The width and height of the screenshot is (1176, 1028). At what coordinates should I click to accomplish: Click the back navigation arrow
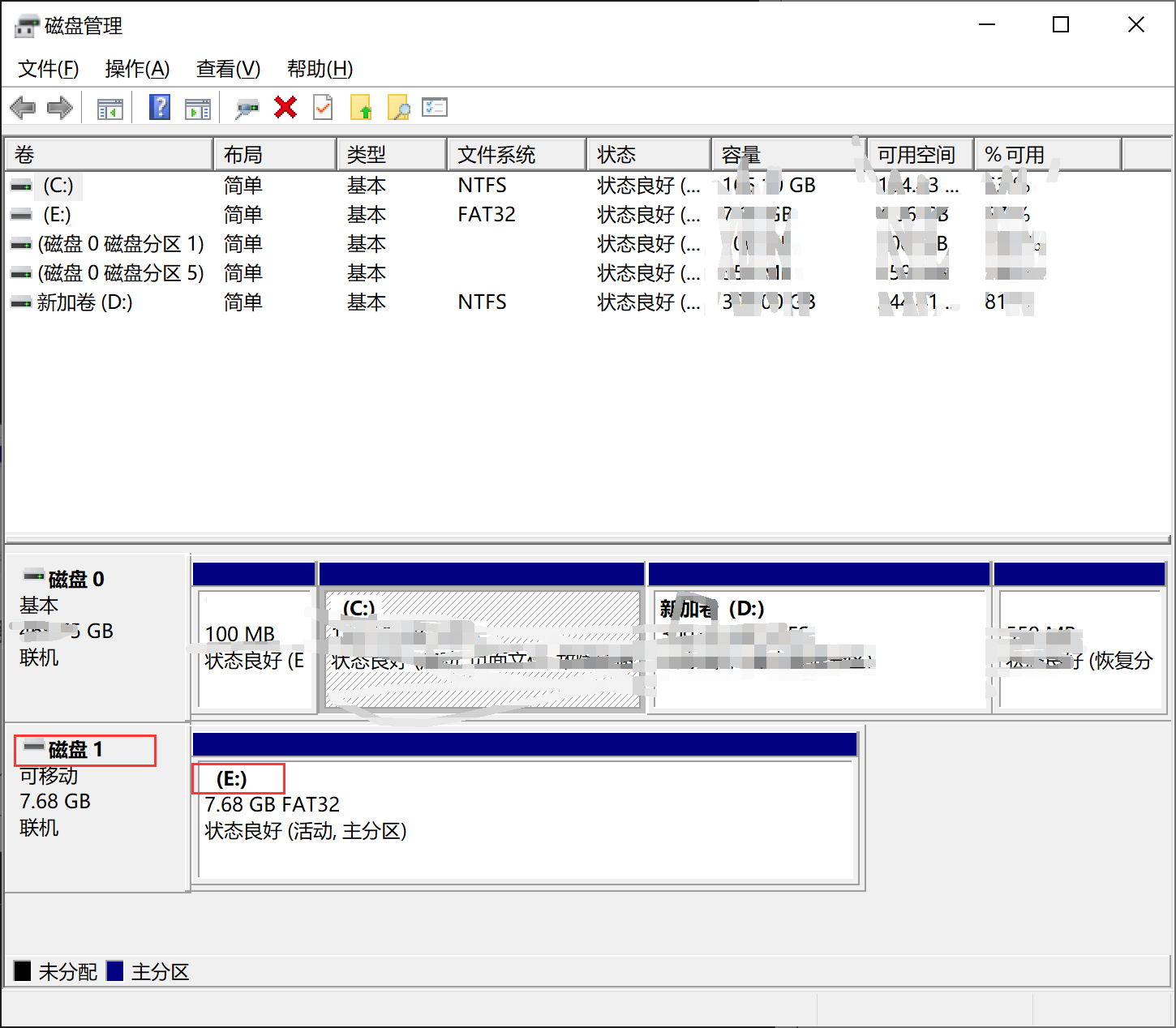(x=22, y=107)
